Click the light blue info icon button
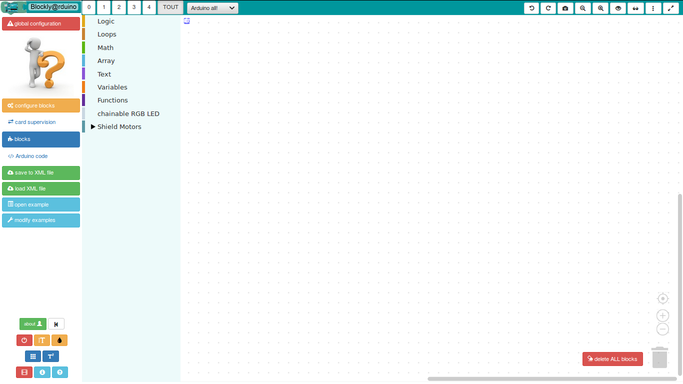Image resolution: width=683 pixels, height=384 pixels. 42,372
